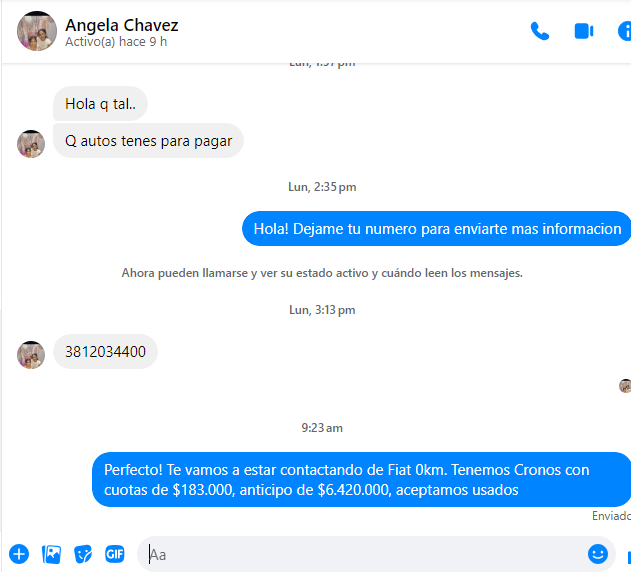
Task: Open the emoji picker
Action: (598, 554)
